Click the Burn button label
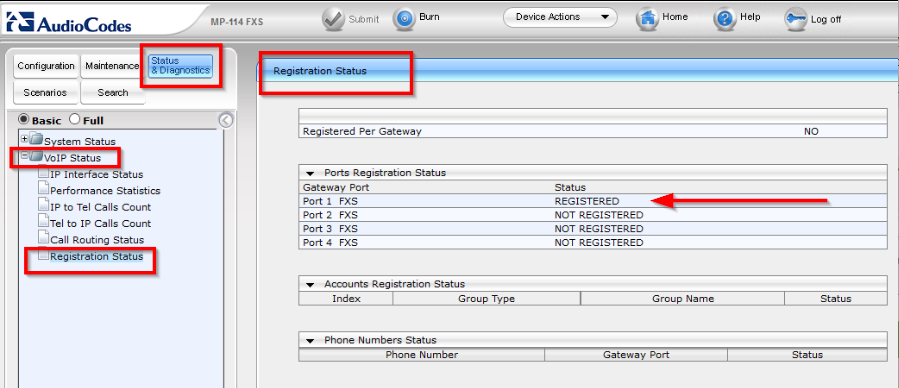This screenshot has width=899, height=388. [x=429, y=17]
